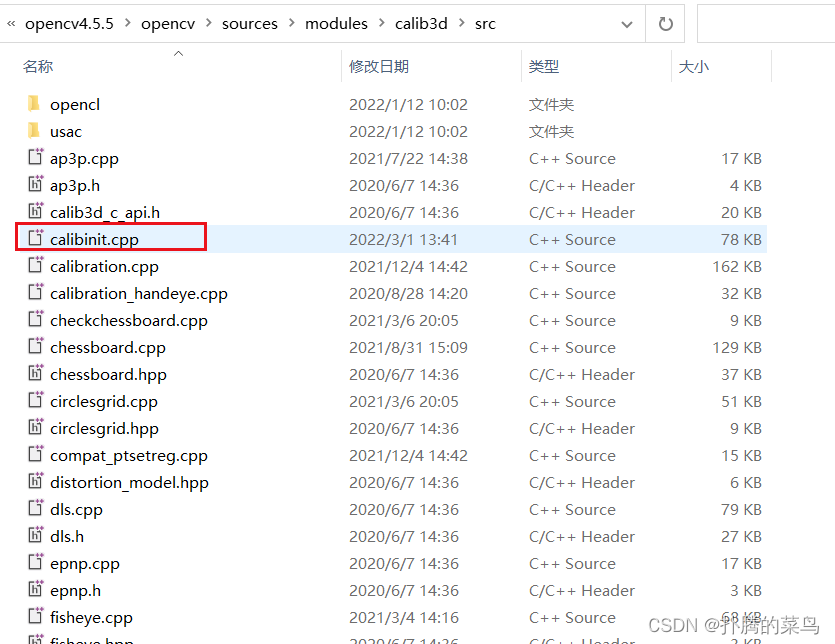Click the ap3p.h header file icon

tap(36, 184)
